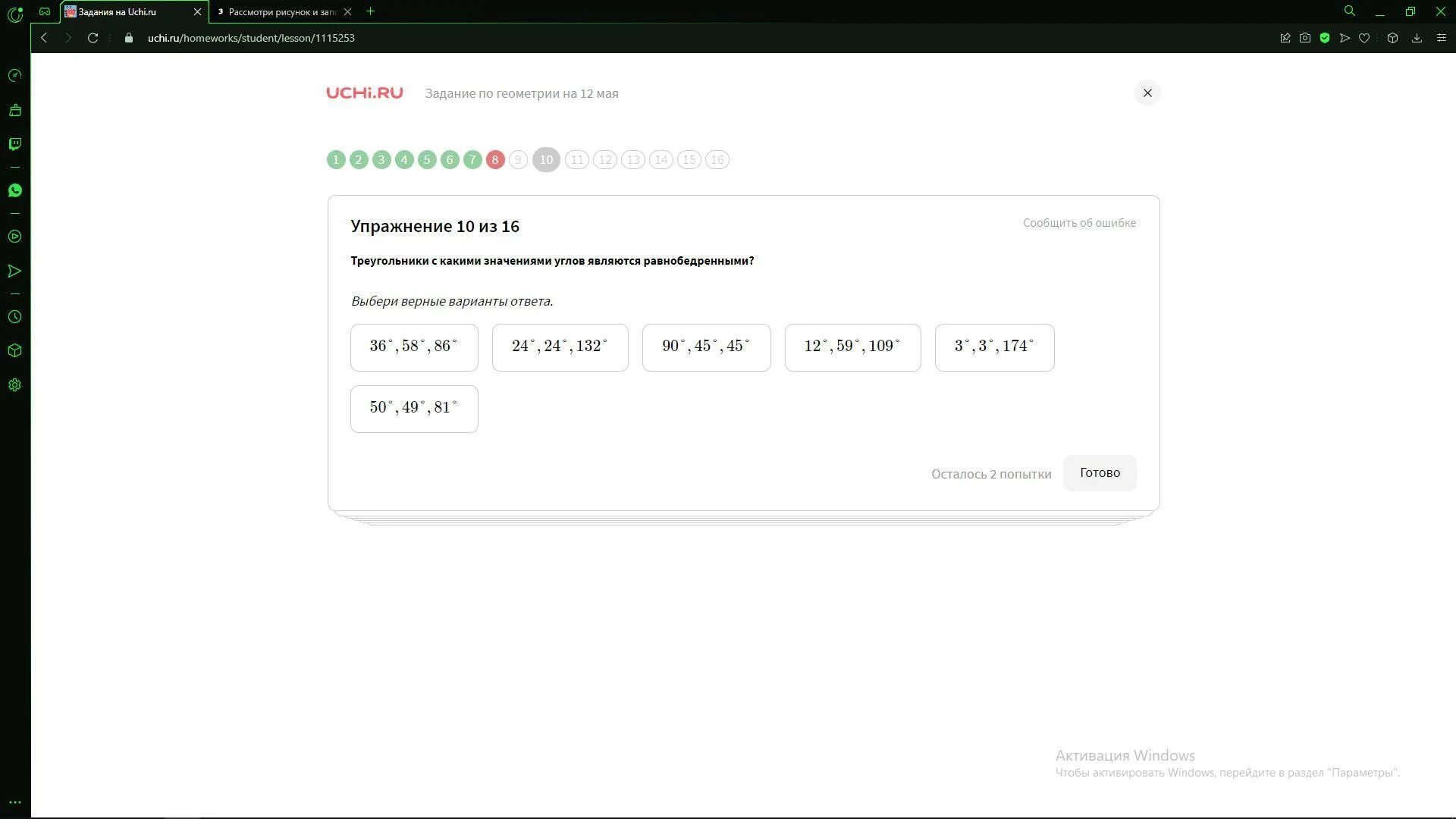
Task: Open Twitch icon in browser sidebar
Action: 15,144
